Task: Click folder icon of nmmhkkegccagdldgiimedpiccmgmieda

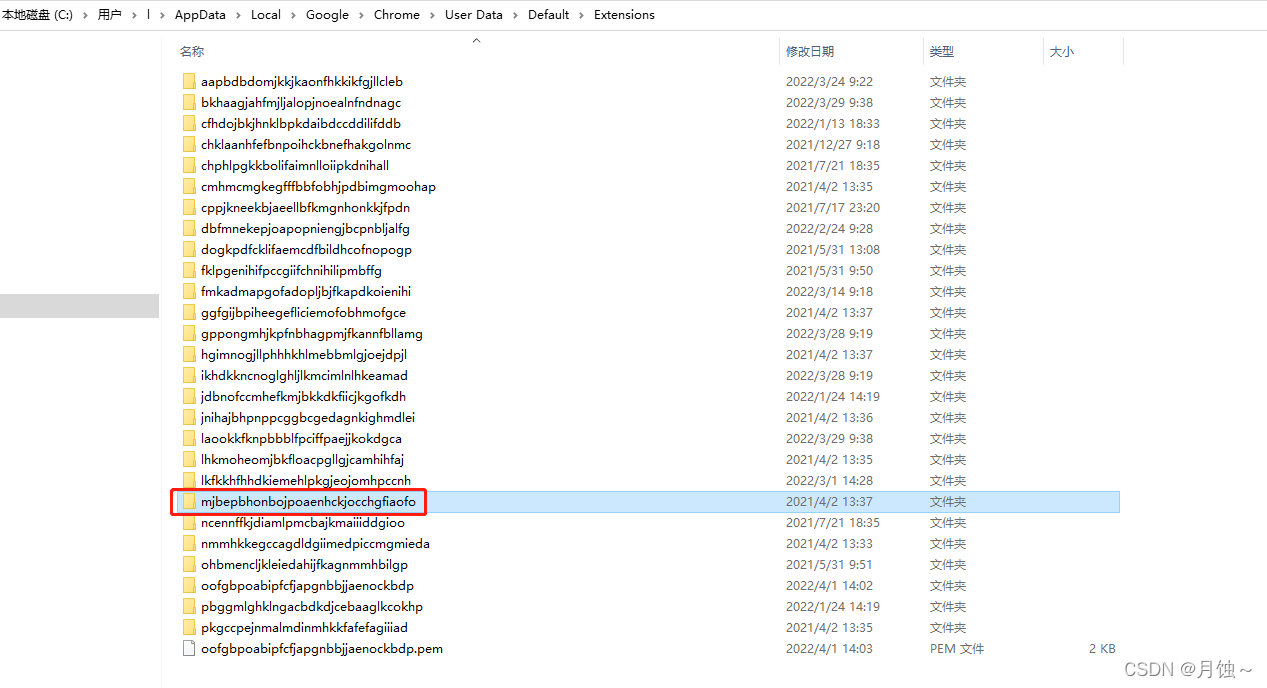Action: click(189, 544)
